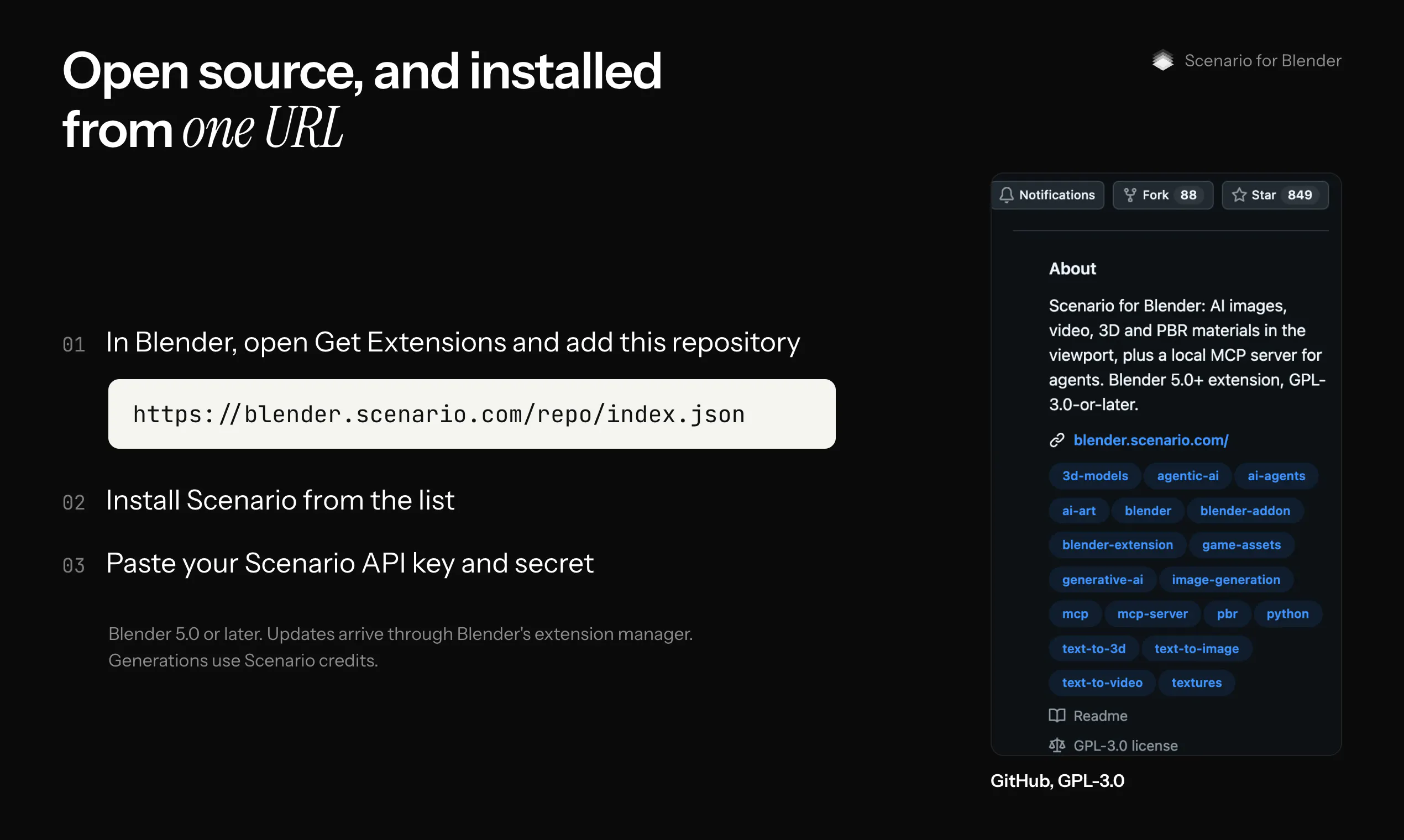Click the Notifications button

pyautogui.click(x=1047, y=195)
